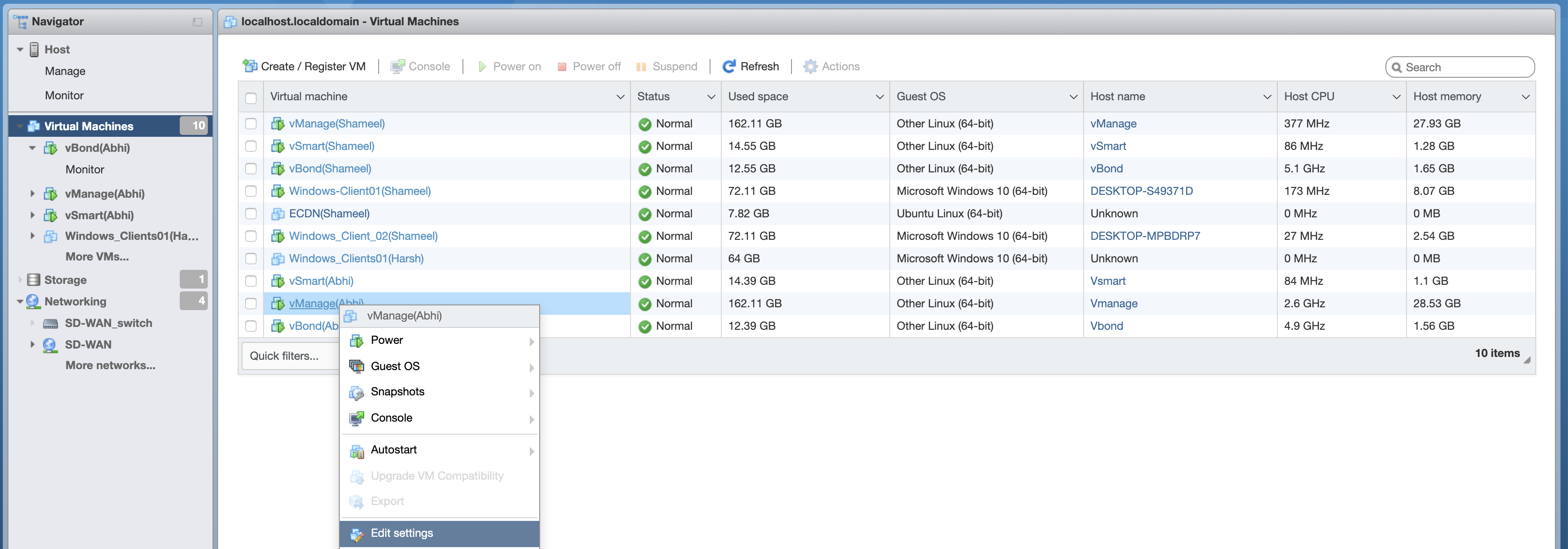Open the vBond host link
The height and width of the screenshot is (549, 1568).
click(x=1106, y=168)
